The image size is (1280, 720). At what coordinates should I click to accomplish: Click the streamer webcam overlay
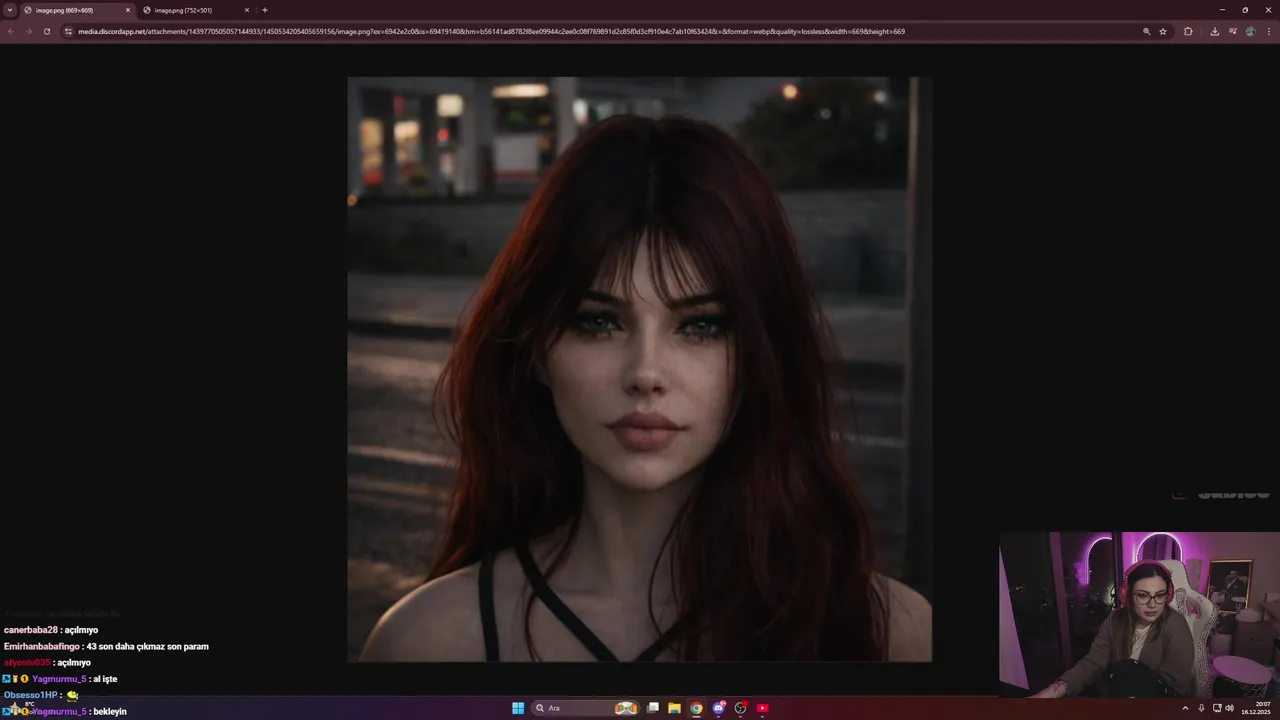pos(1139,615)
